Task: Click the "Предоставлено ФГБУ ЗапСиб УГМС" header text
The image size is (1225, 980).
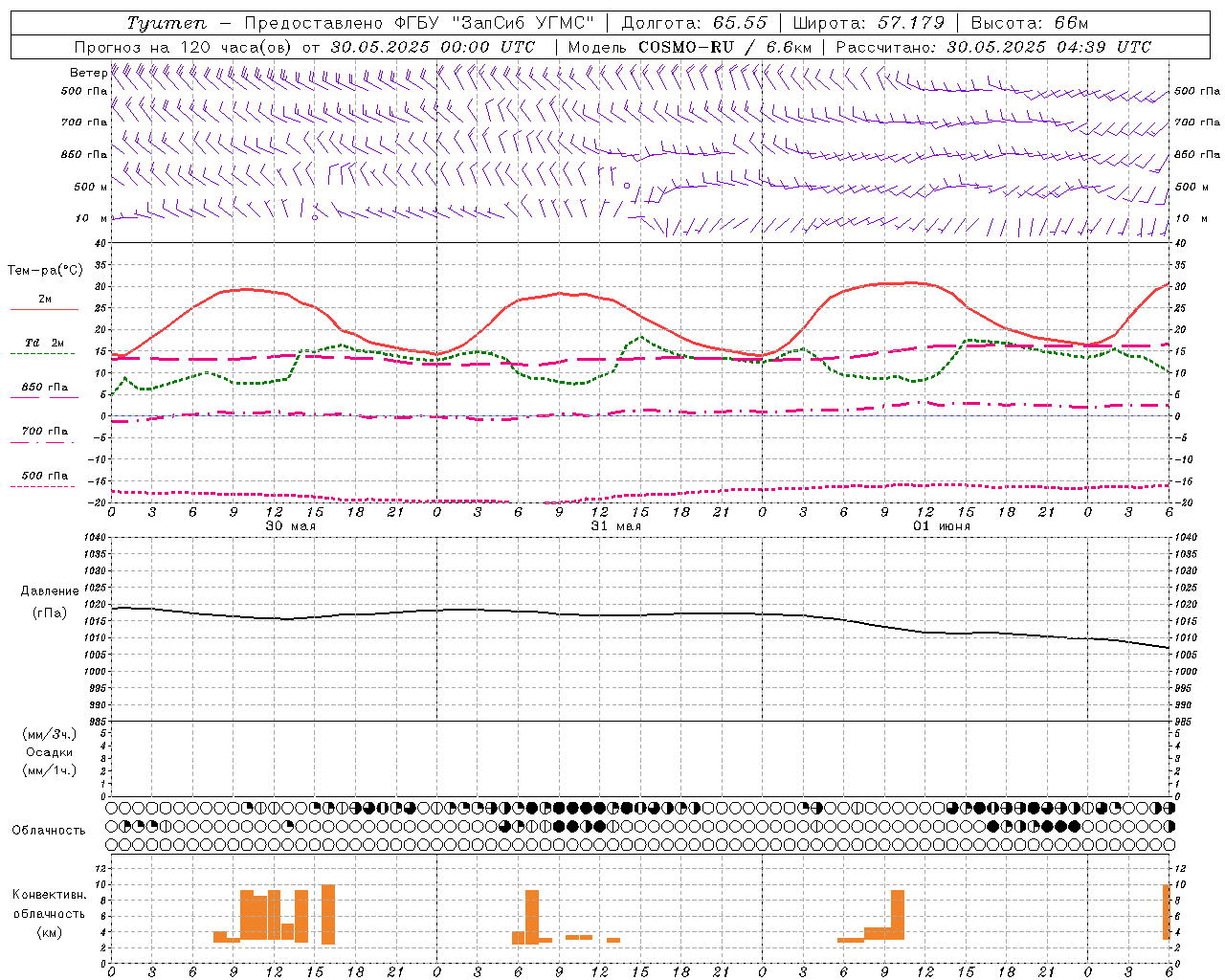Action: pyautogui.click(x=419, y=23)
